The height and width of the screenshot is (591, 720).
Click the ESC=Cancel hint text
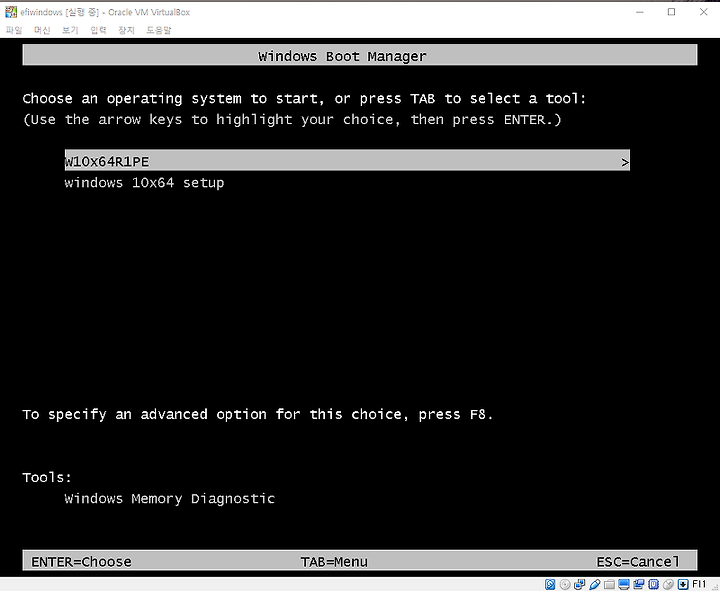point(638,562)
